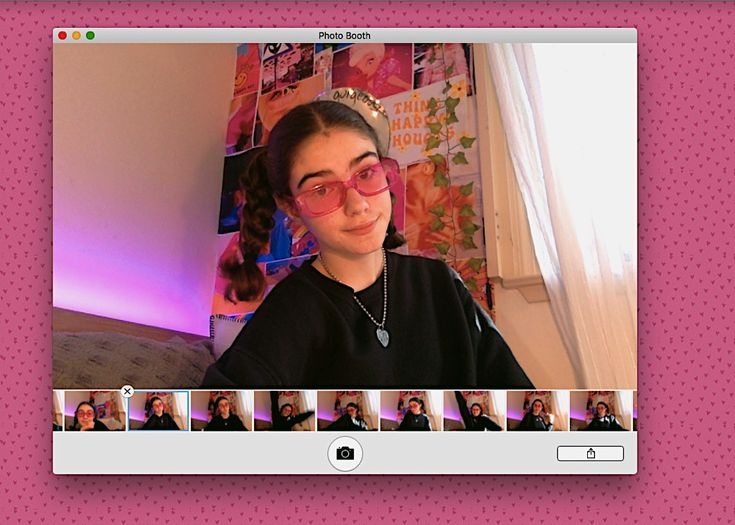This screenshot has width=735, height=525.
Task: Open the last full thumbnail in the strip
Action: [600, 411]
